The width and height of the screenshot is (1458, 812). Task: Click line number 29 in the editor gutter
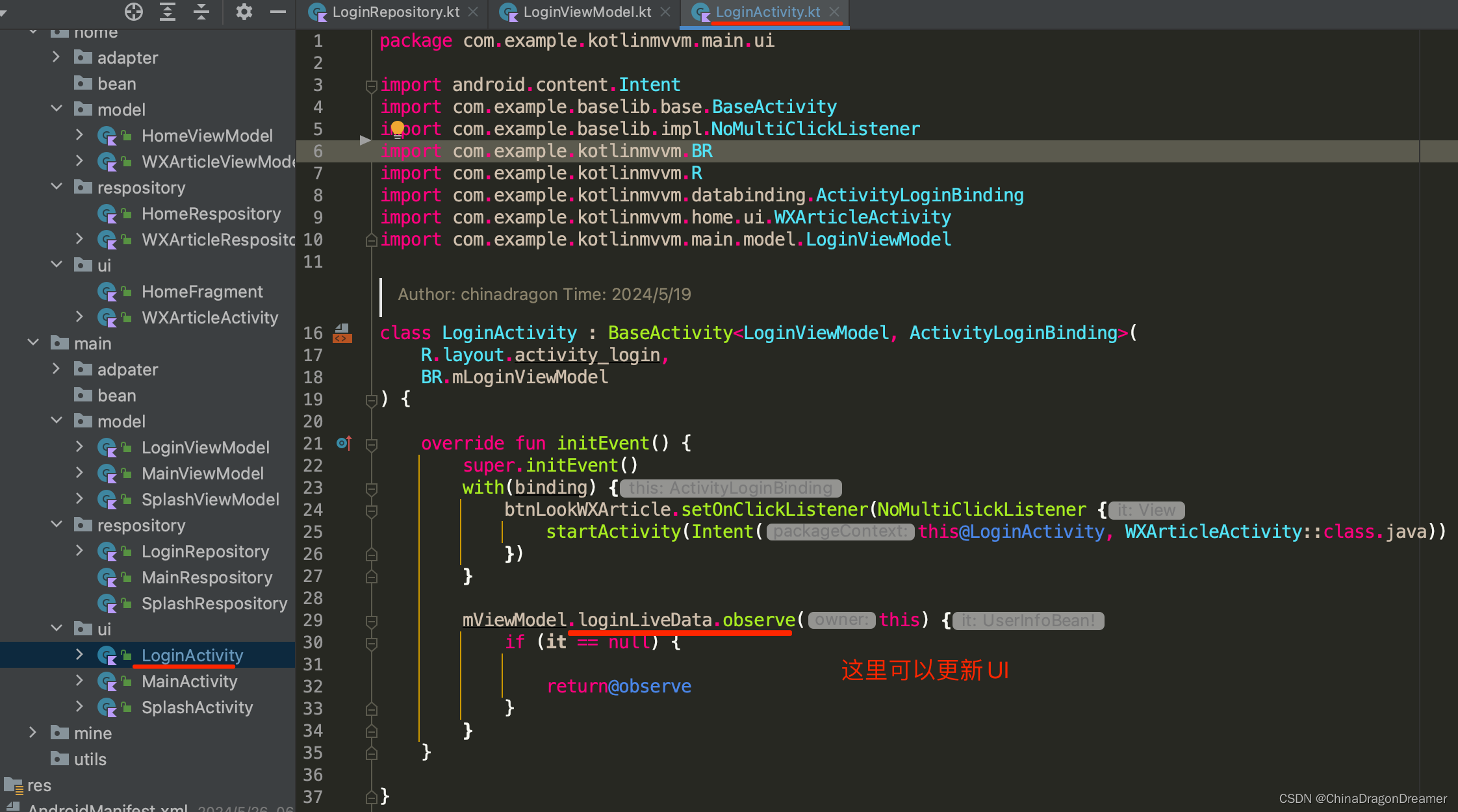pos(313,620)
